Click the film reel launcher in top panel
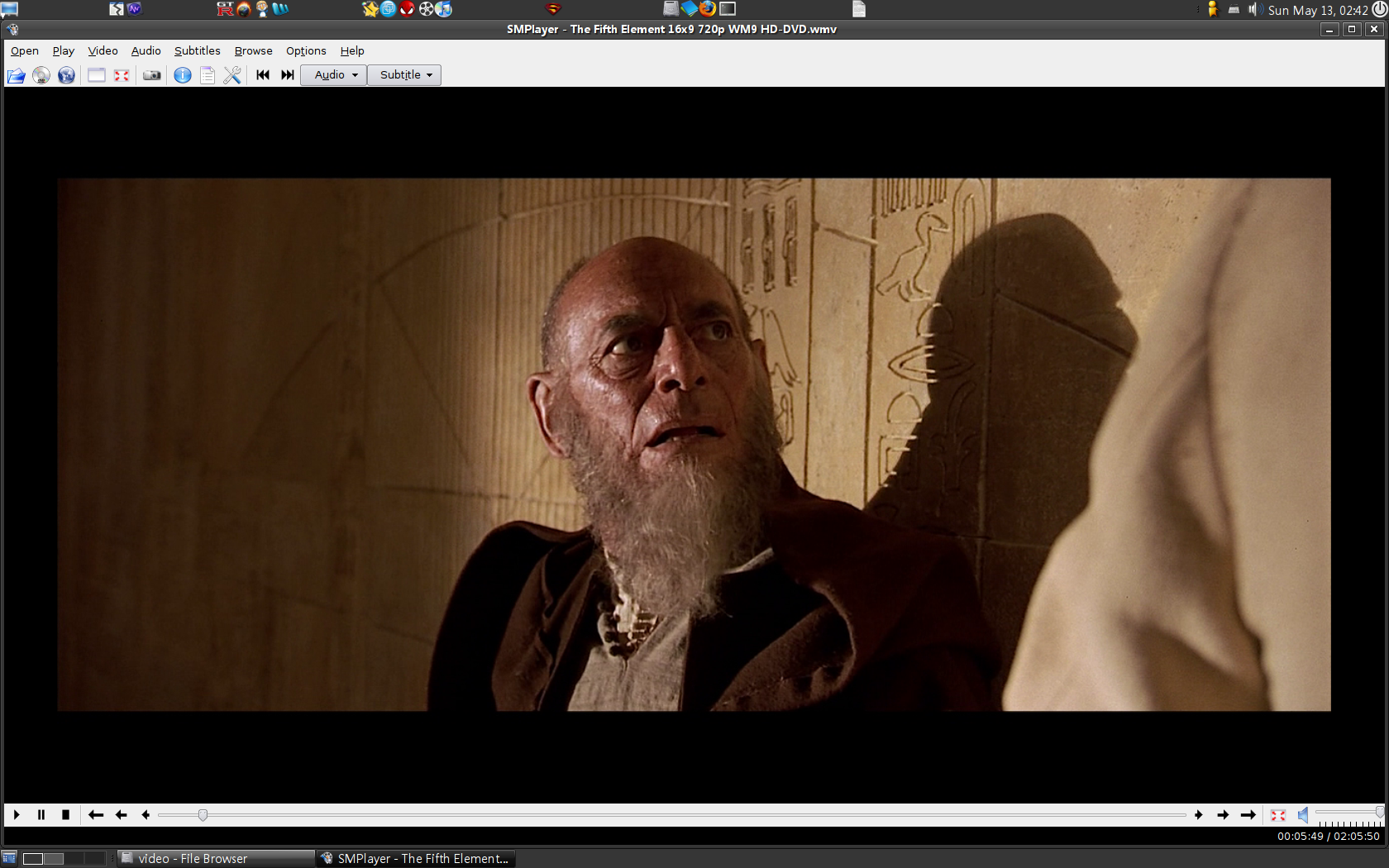The height and width of the screenshot is (868, 1389). coord(427,9)
